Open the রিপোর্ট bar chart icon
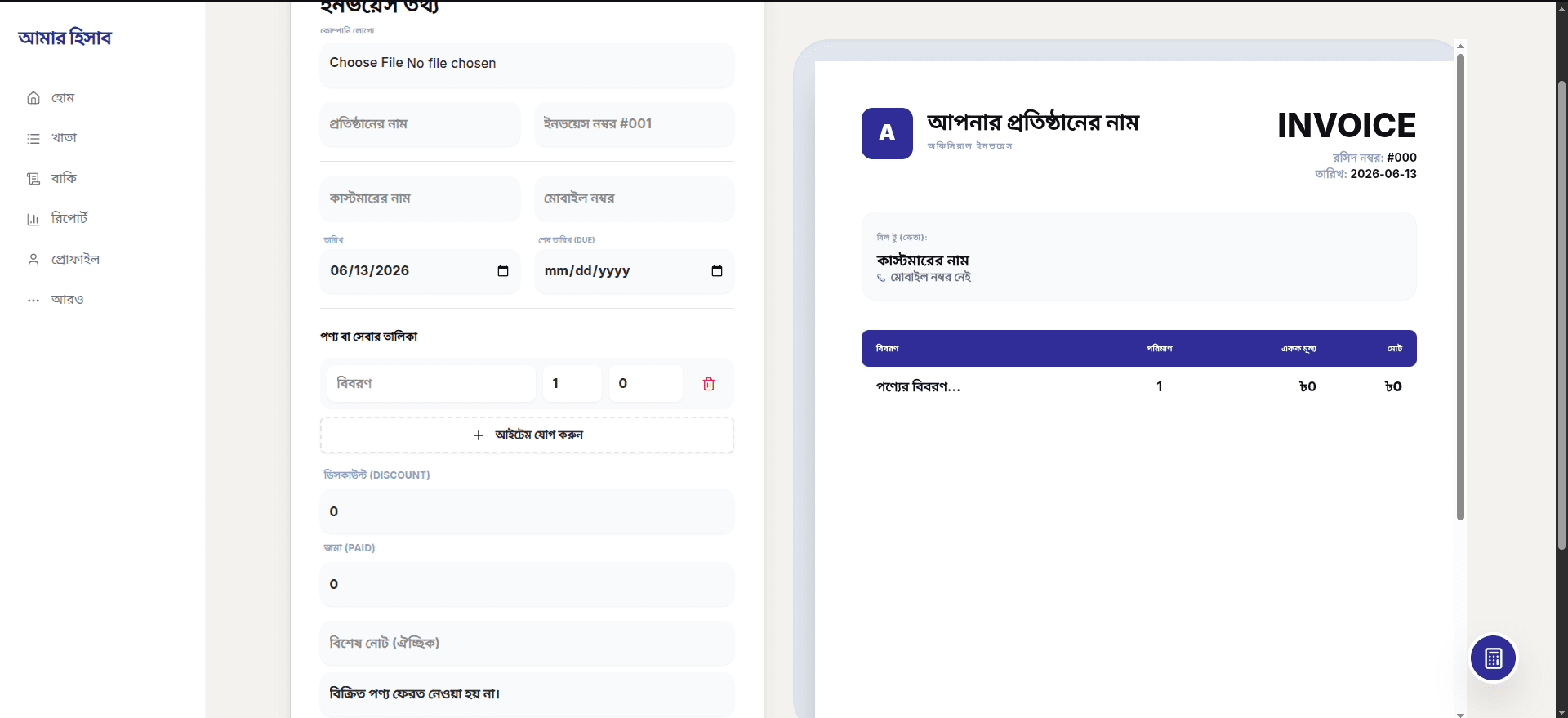Viewport: 1568px width, 718px height. click(x=33, y=219)
